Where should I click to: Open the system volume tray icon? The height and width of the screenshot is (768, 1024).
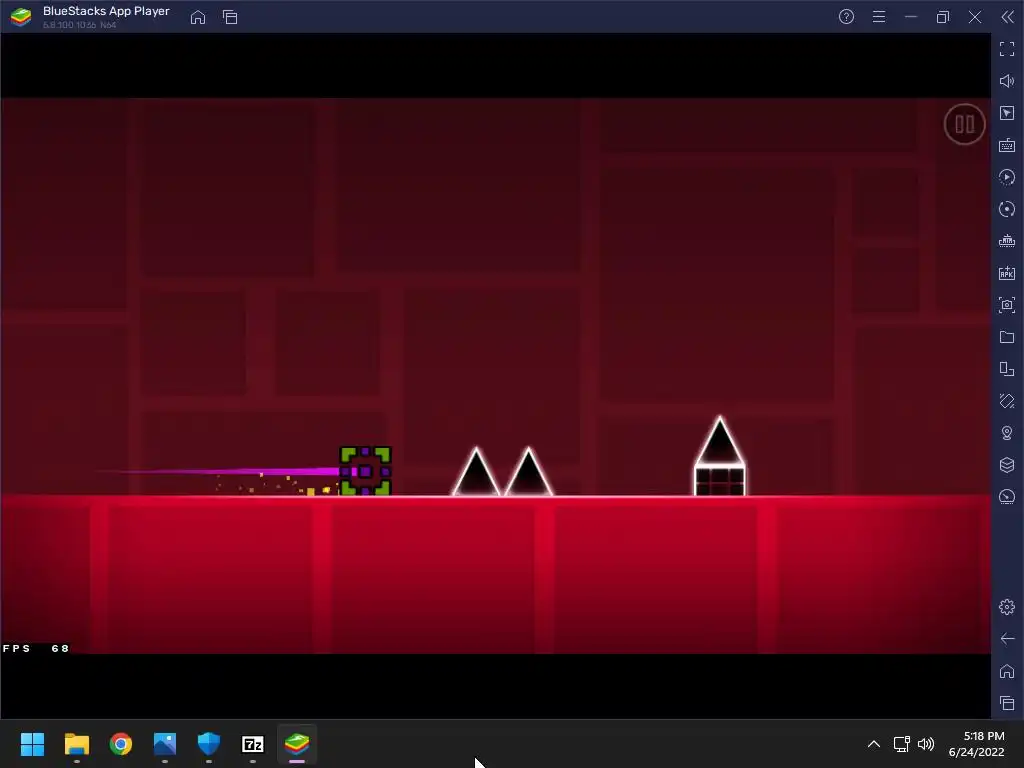click(926, 744)
